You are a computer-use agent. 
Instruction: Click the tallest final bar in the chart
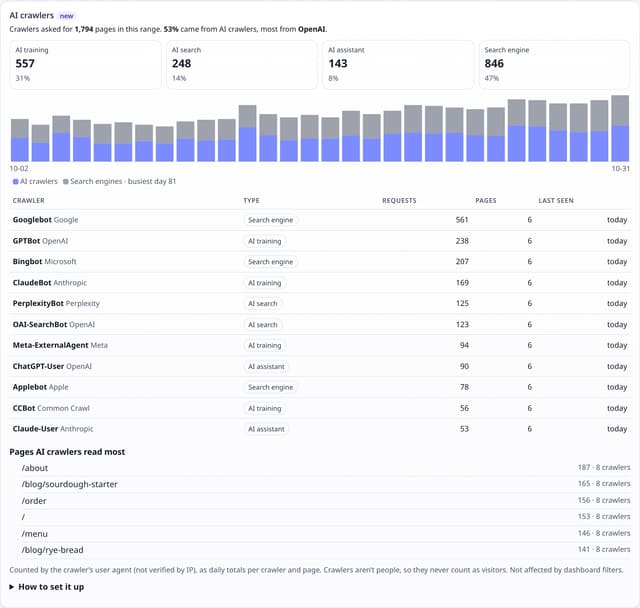pyautogui.click(x=620, y=129)
